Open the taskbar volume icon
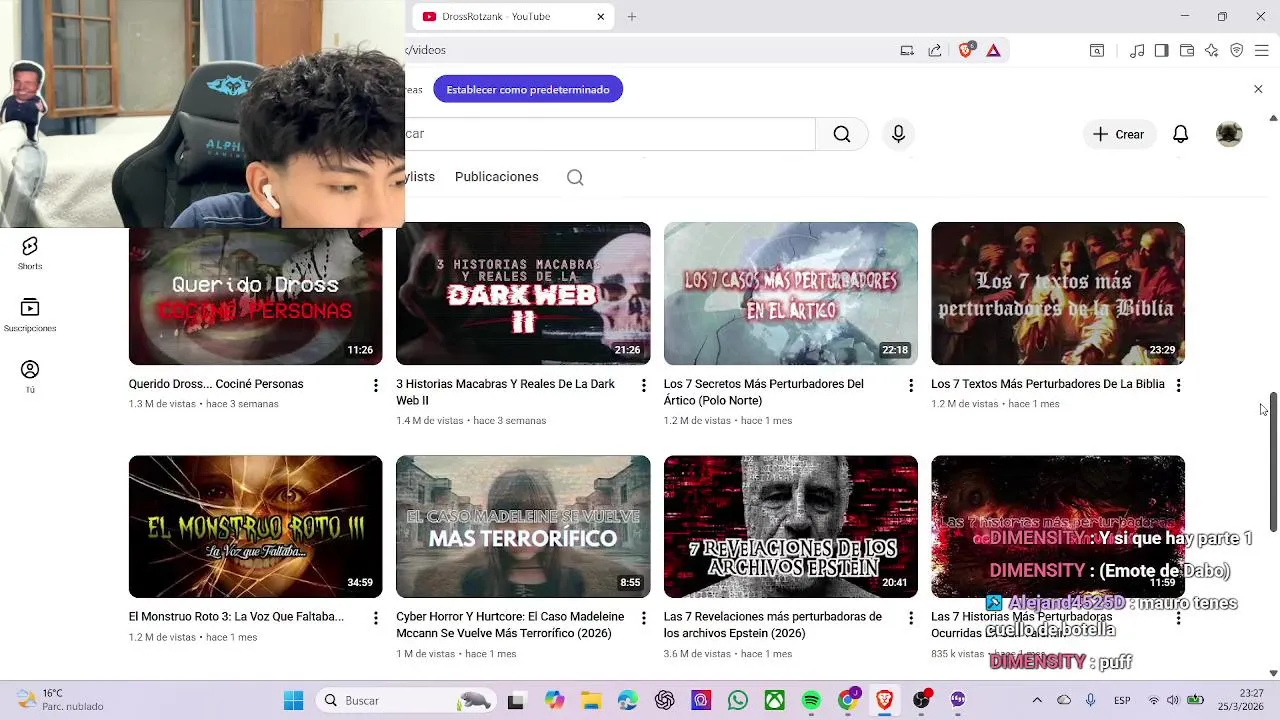This screenshot has height=720, width=1280. click(1173, 700)
